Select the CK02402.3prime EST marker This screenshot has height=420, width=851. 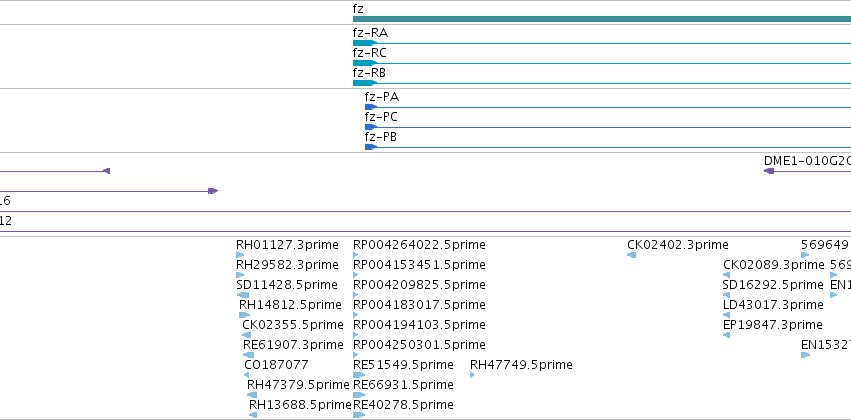[x=631, y=254]
